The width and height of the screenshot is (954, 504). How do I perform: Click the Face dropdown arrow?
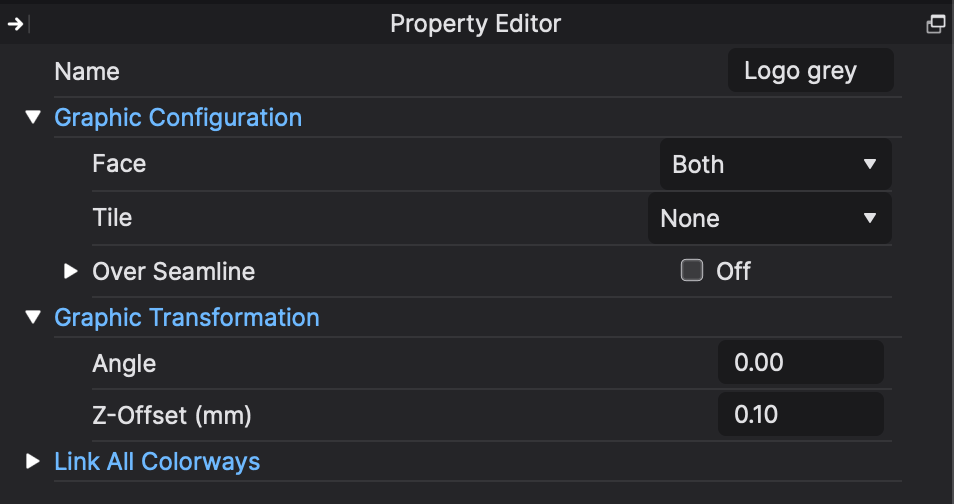[x=870, y=164]
